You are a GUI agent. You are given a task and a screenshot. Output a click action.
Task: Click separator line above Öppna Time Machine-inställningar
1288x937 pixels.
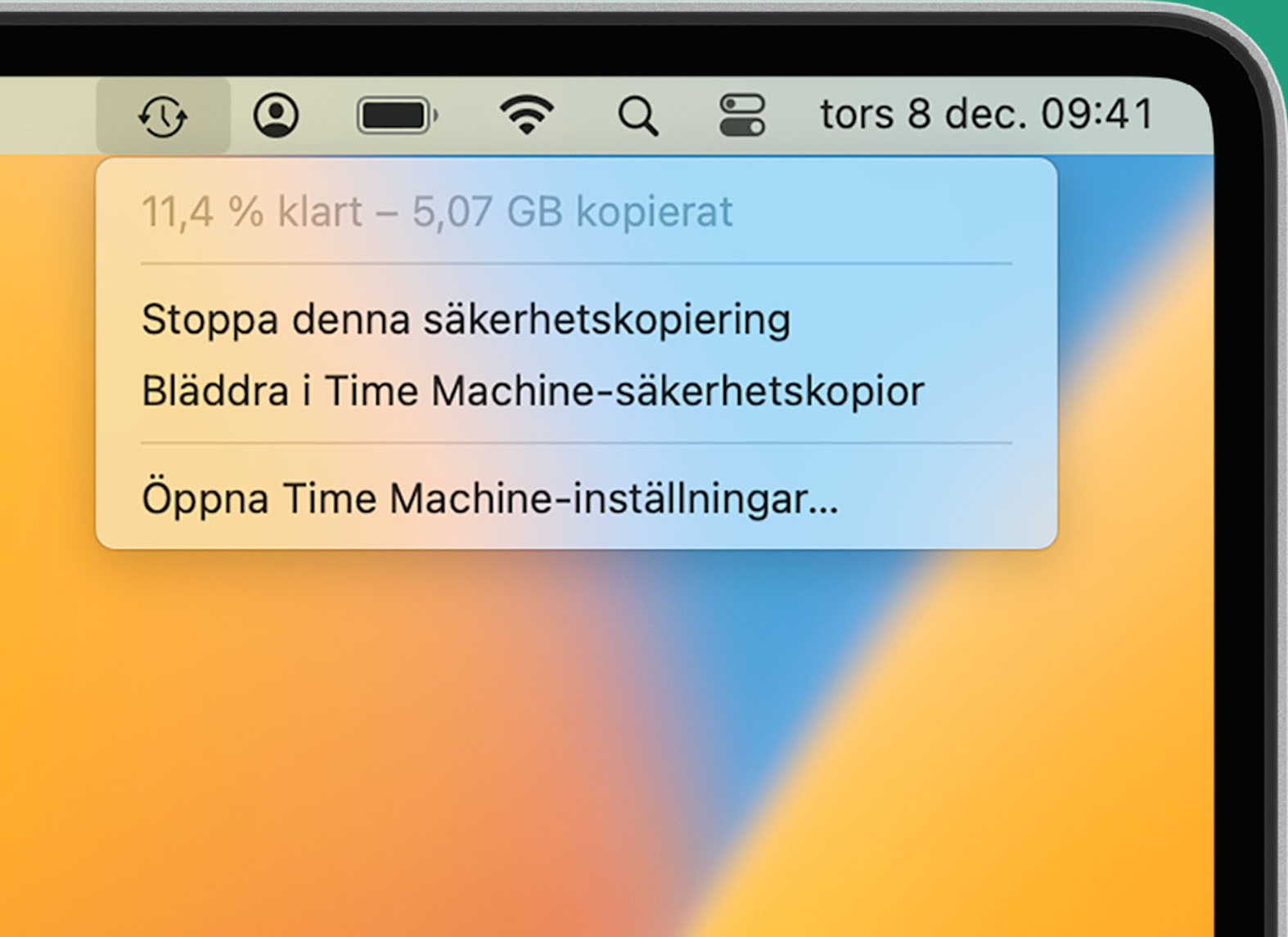pyautogui.click(x=576, y=444)
